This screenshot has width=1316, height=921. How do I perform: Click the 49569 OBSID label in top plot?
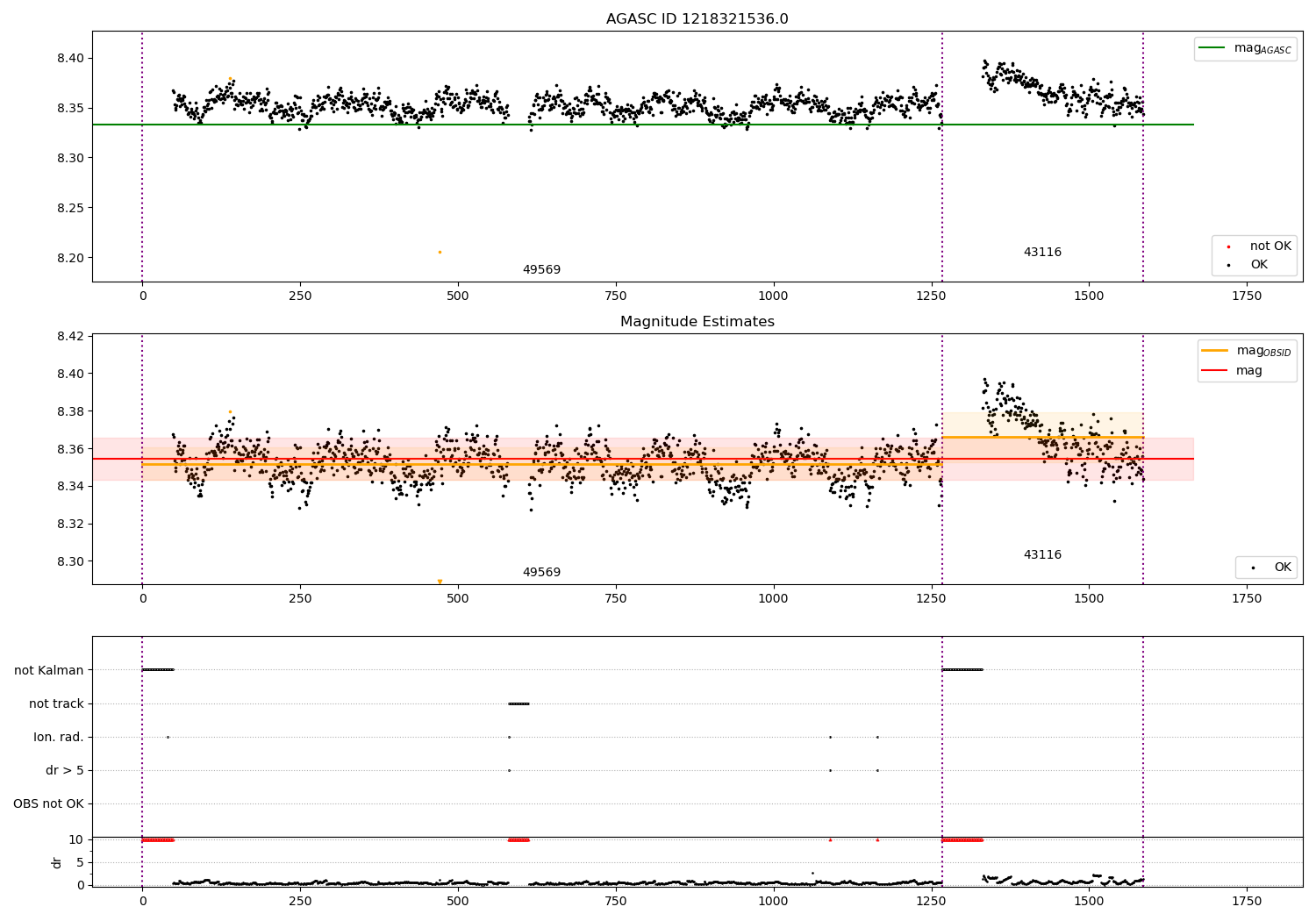[x=541, y=270]
